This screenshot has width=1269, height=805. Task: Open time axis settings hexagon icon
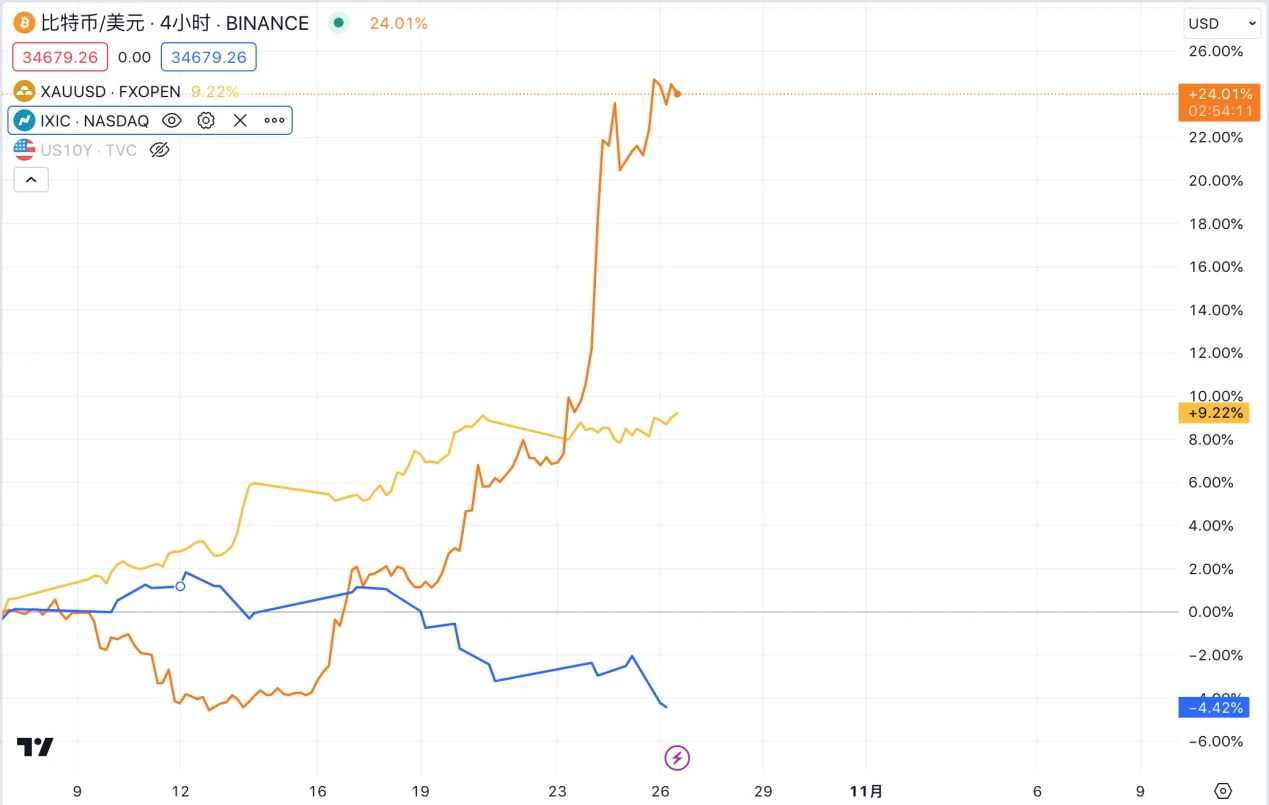[x=1222, y=791]
